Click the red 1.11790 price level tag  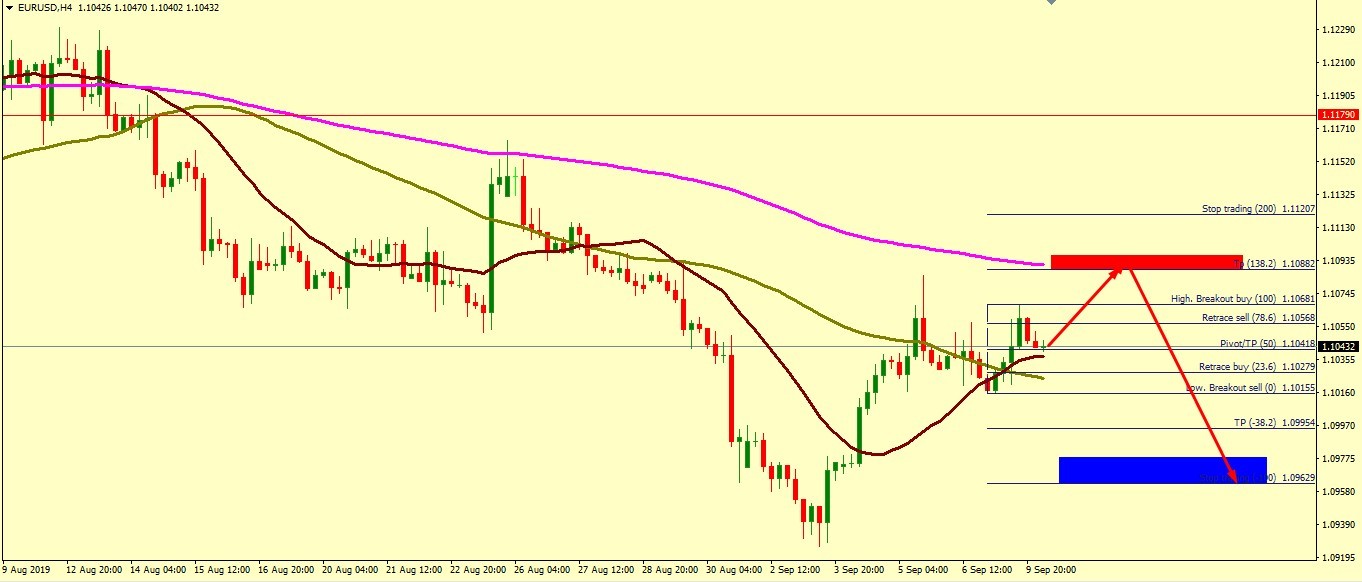coord(1338,115)
